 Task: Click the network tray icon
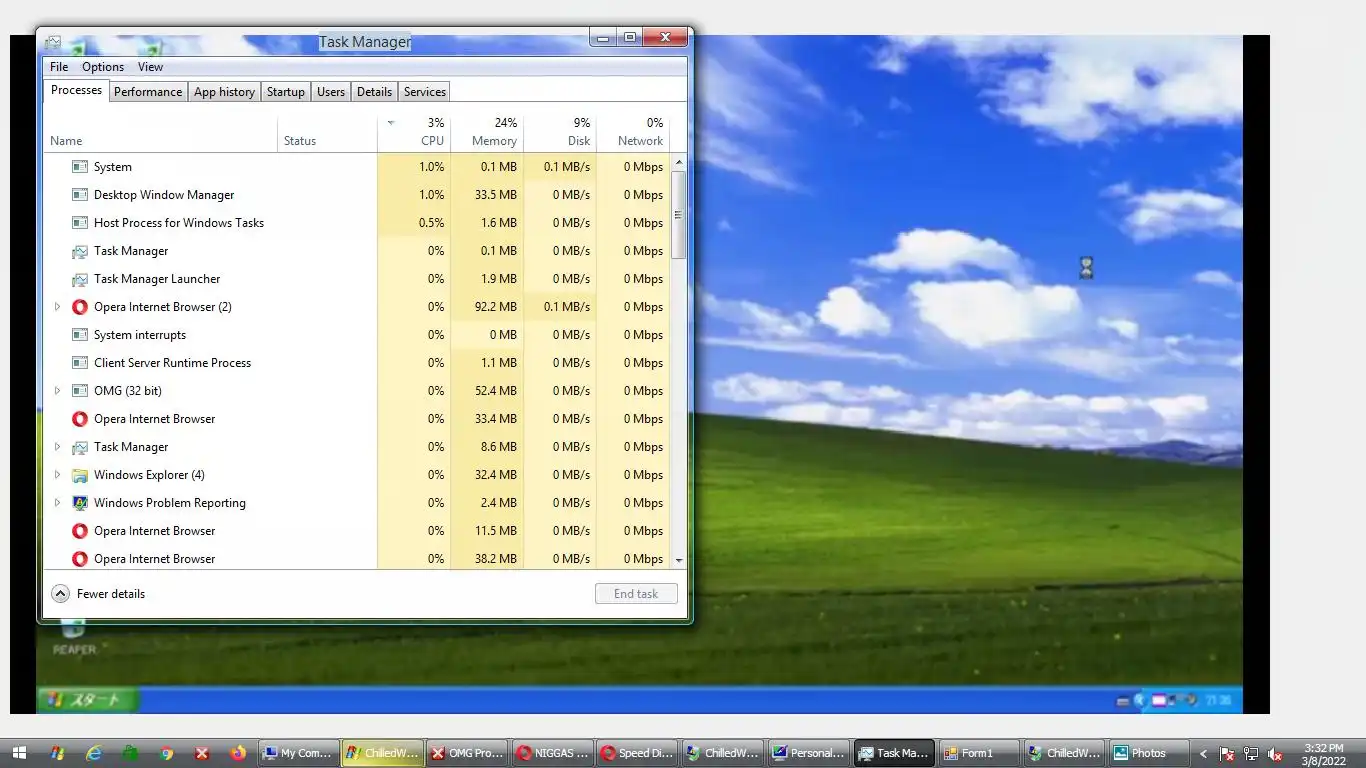(x=1251, y=754)
